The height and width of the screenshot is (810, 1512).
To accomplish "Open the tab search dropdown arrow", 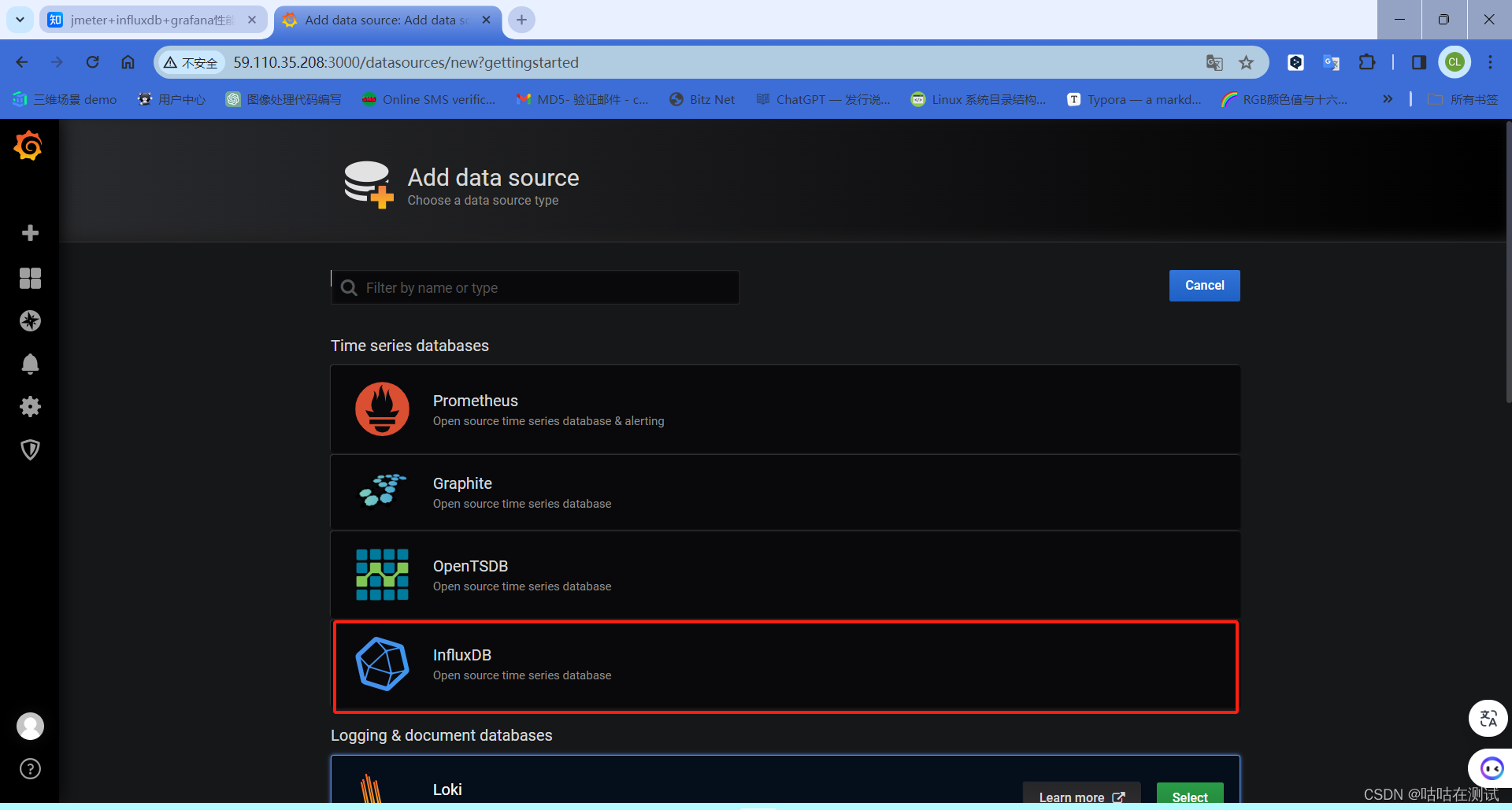I will click(x=20, y=20).
